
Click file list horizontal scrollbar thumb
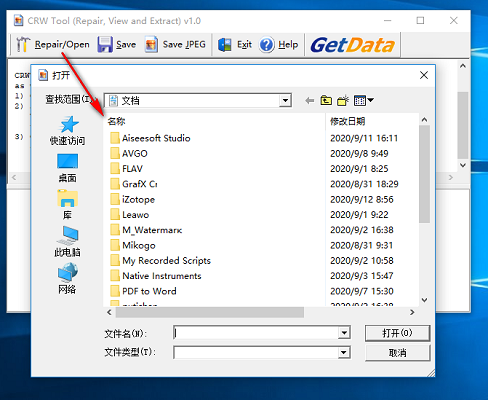[210, 312]
